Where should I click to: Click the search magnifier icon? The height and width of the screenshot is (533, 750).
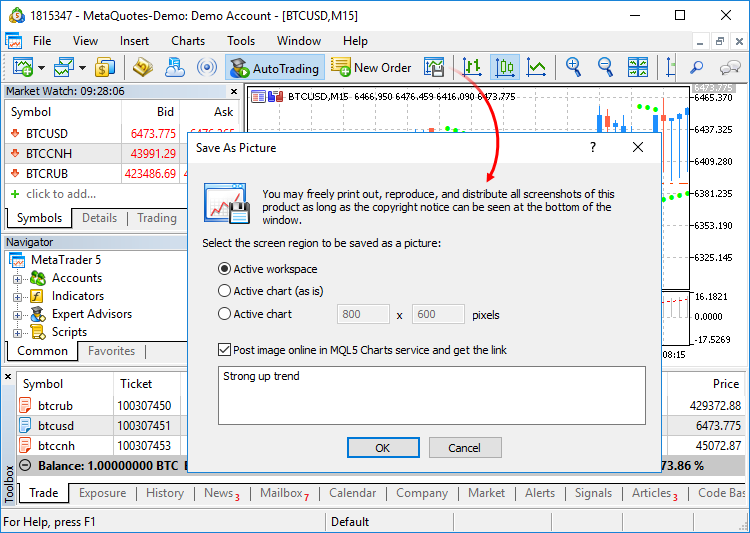click(697, 68)
